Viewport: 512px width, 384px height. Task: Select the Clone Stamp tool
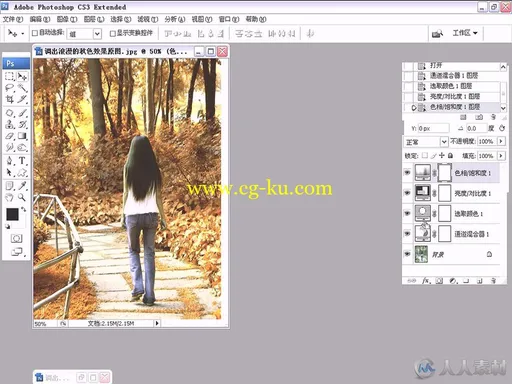(10, 125)
